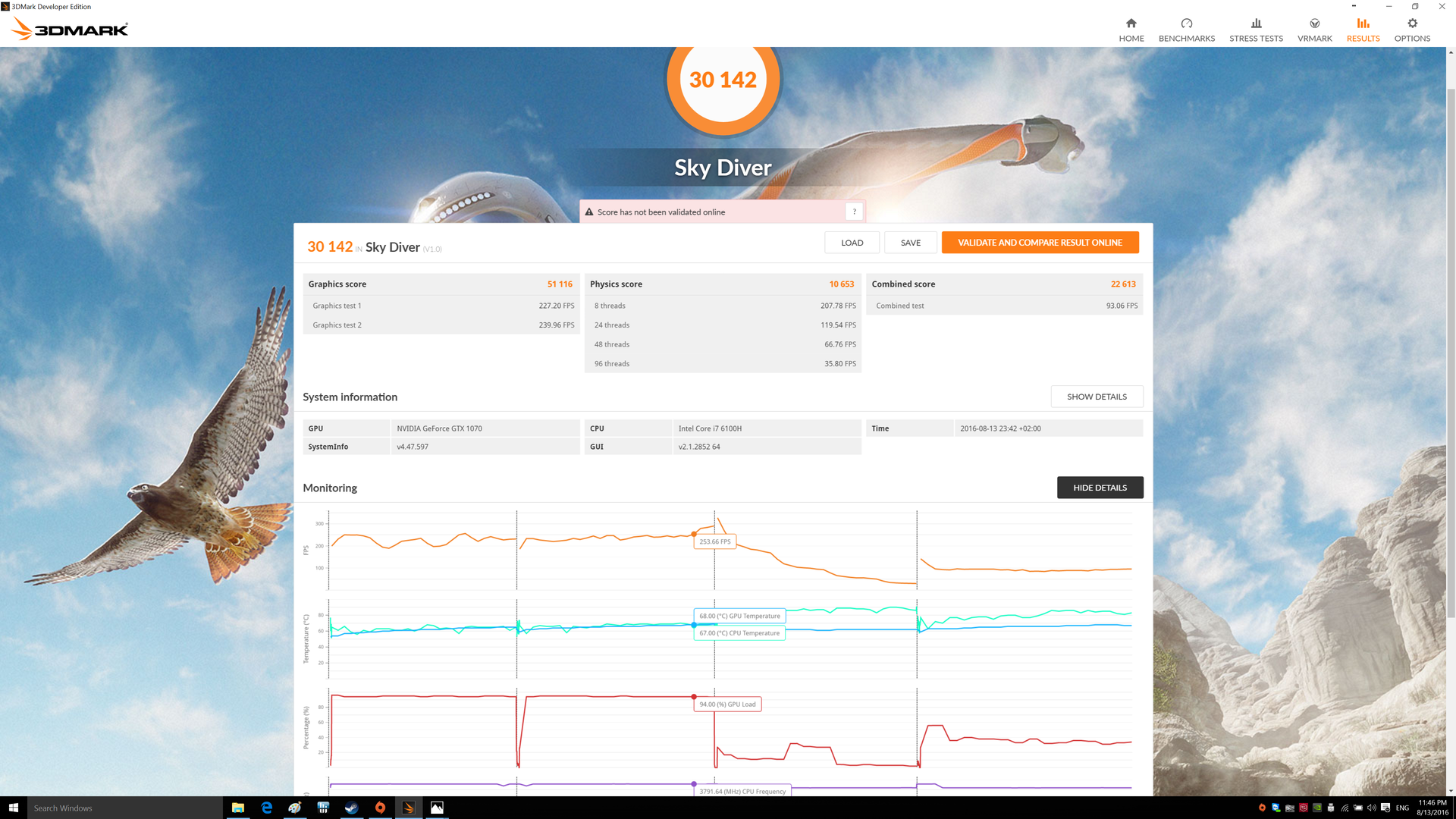Click the validation help question mark
This screenshot has height=819, width=1456.
(x=854, y=212)
